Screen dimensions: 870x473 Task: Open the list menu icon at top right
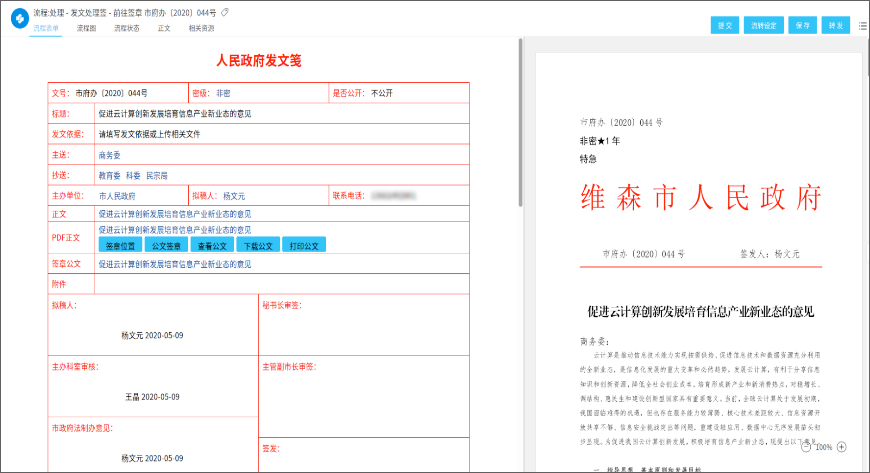(x=862, y=25)
